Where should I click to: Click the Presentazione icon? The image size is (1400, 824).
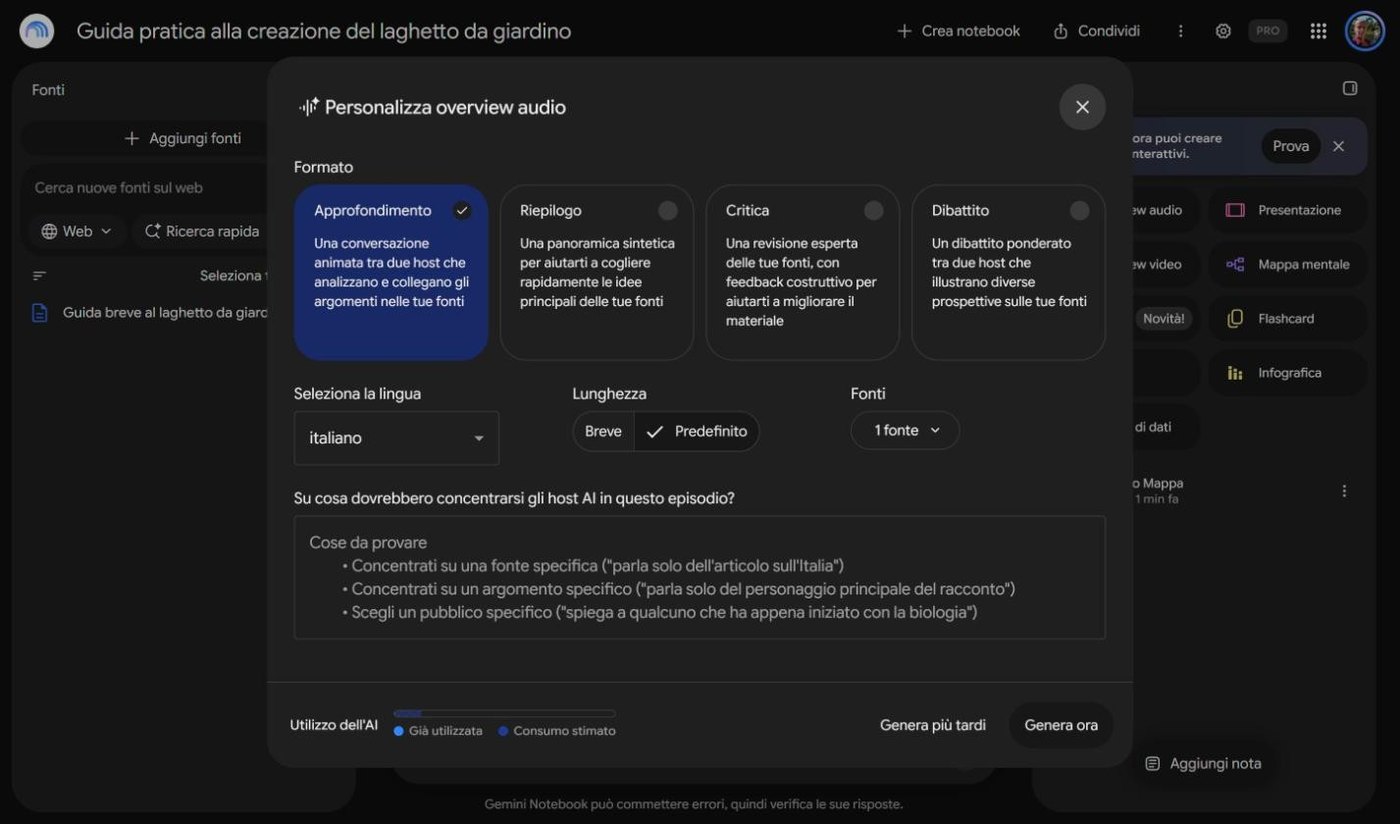click(1235, 210)
